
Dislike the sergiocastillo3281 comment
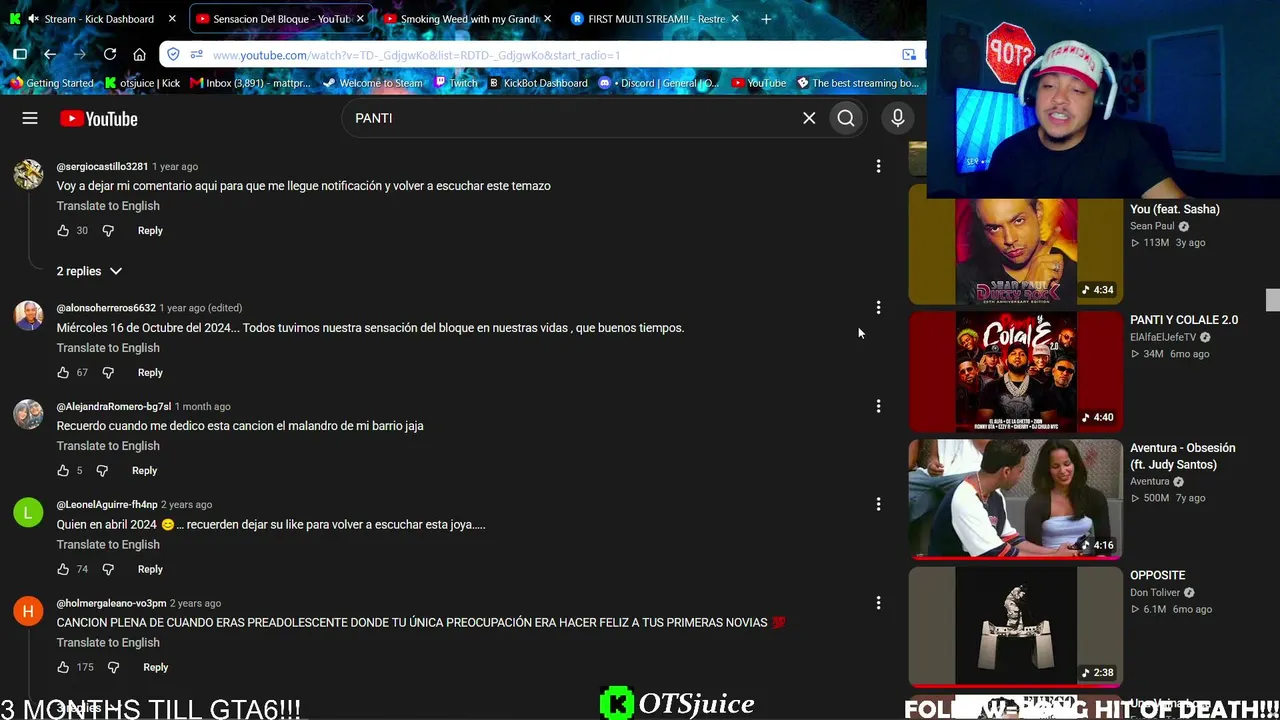tap(108, 230)
